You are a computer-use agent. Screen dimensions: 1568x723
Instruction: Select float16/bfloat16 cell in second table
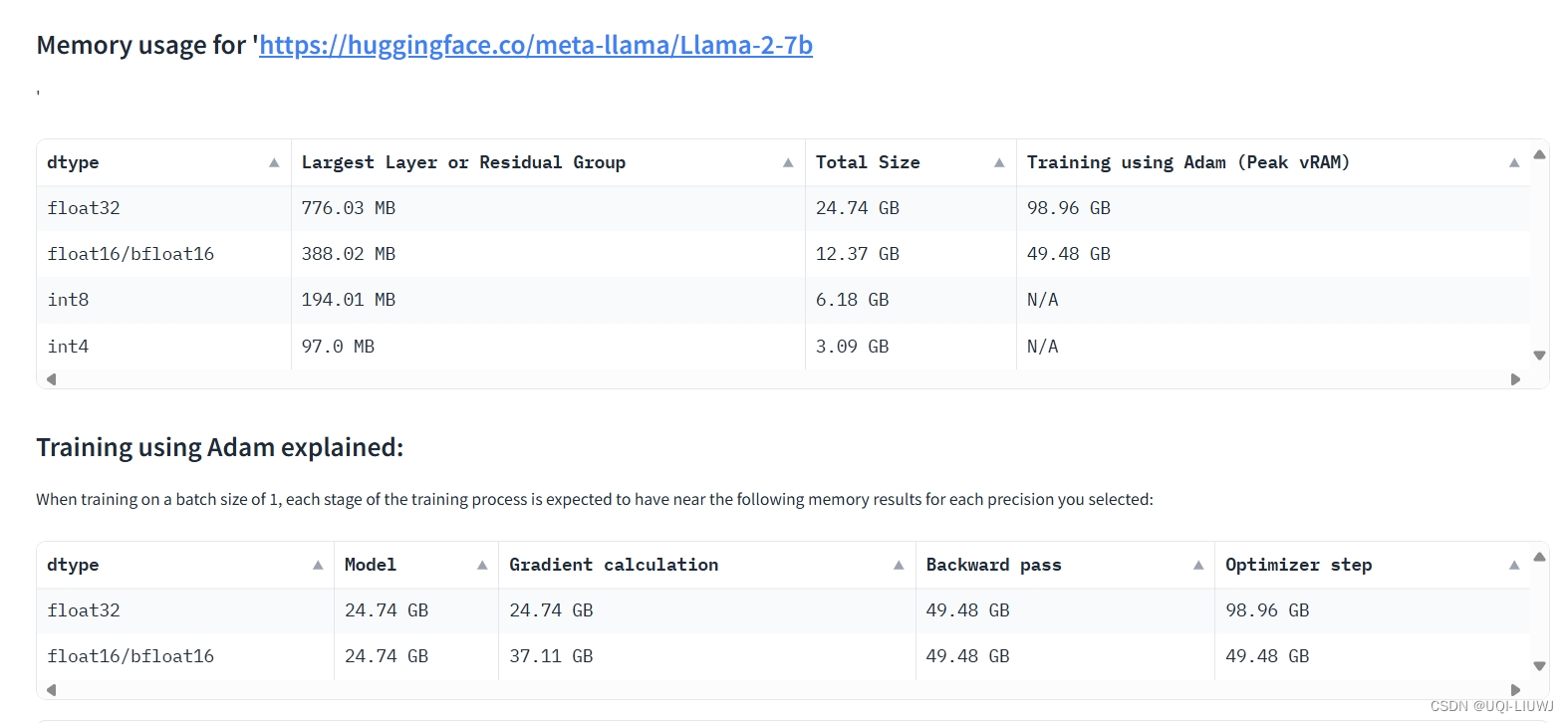(x=185, y=656)
